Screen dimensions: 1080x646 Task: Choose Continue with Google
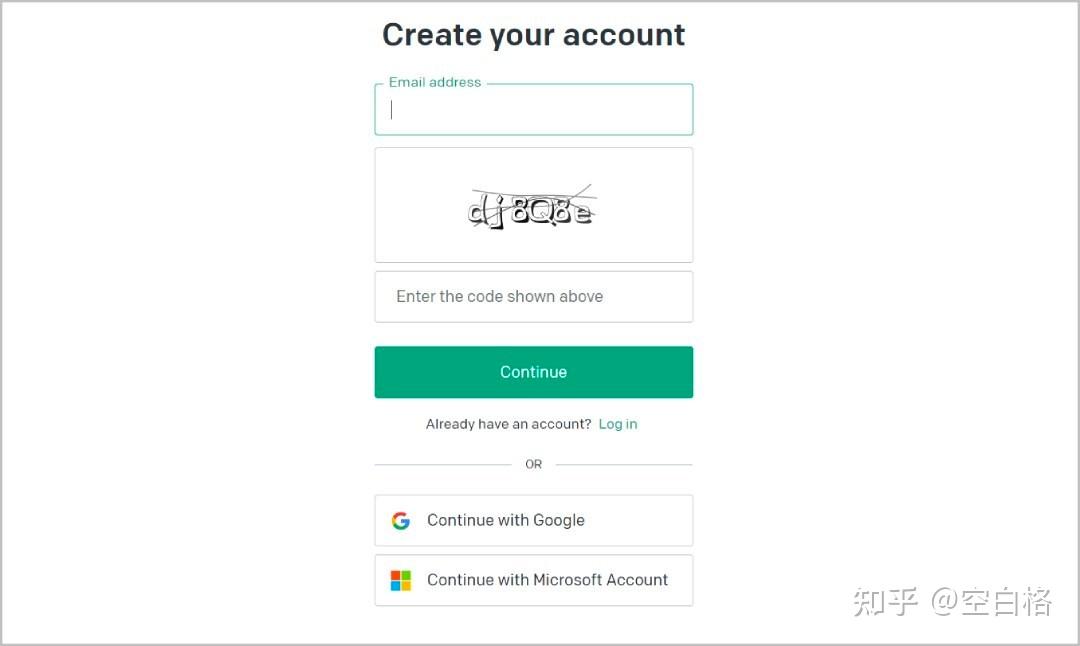click(x=533, y=521)
